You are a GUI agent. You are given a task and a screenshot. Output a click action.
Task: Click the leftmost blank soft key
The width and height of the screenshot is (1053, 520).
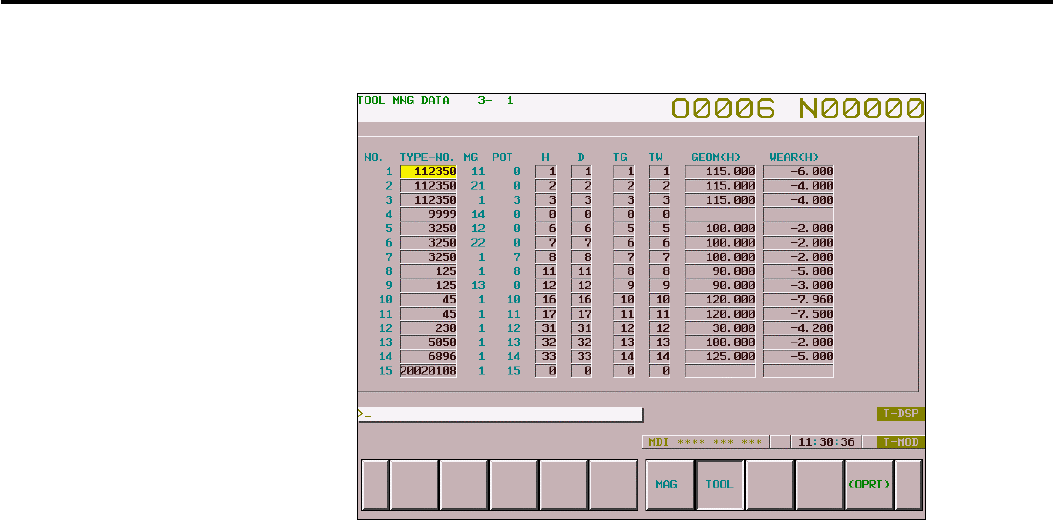tap(375, 484)
